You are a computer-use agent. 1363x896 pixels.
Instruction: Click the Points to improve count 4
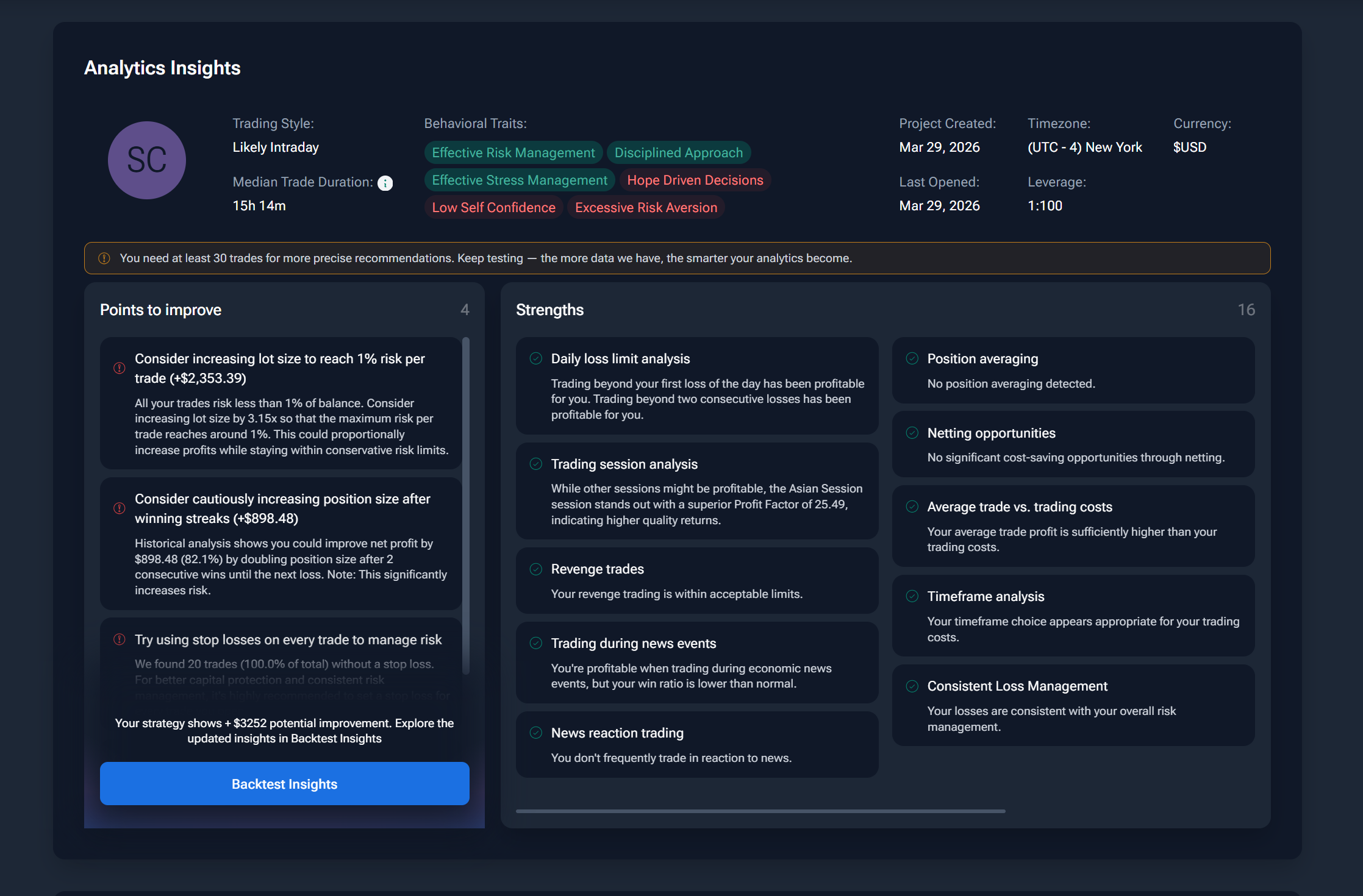pyautogui.click(x=465, y=310)
